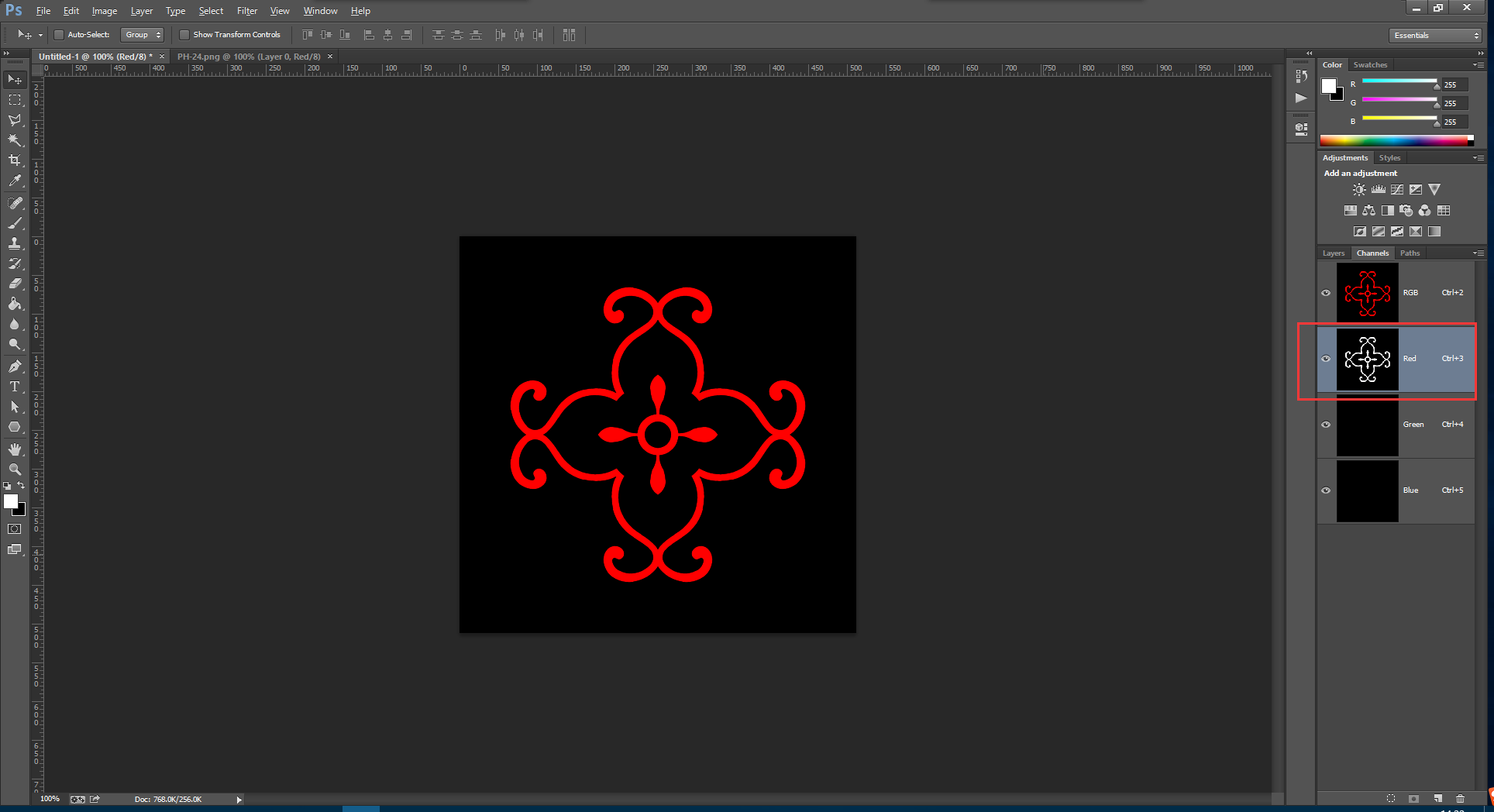The height and width of the screenshot is (812, 1494).
Task: Select the Zoom tool
Action: point(15,470)
